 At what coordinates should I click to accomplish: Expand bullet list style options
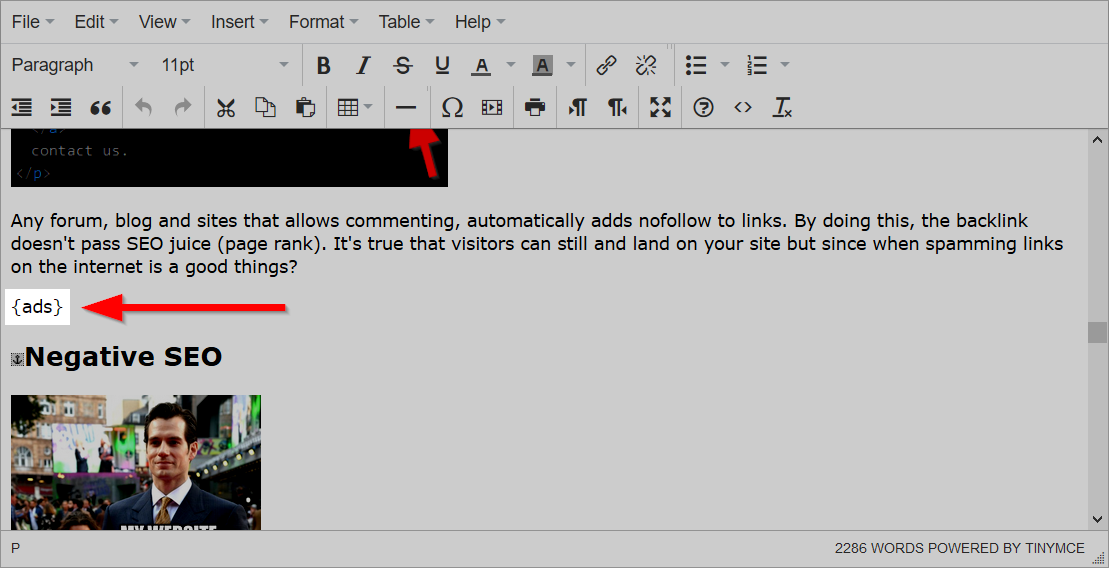tap(725, 65)
